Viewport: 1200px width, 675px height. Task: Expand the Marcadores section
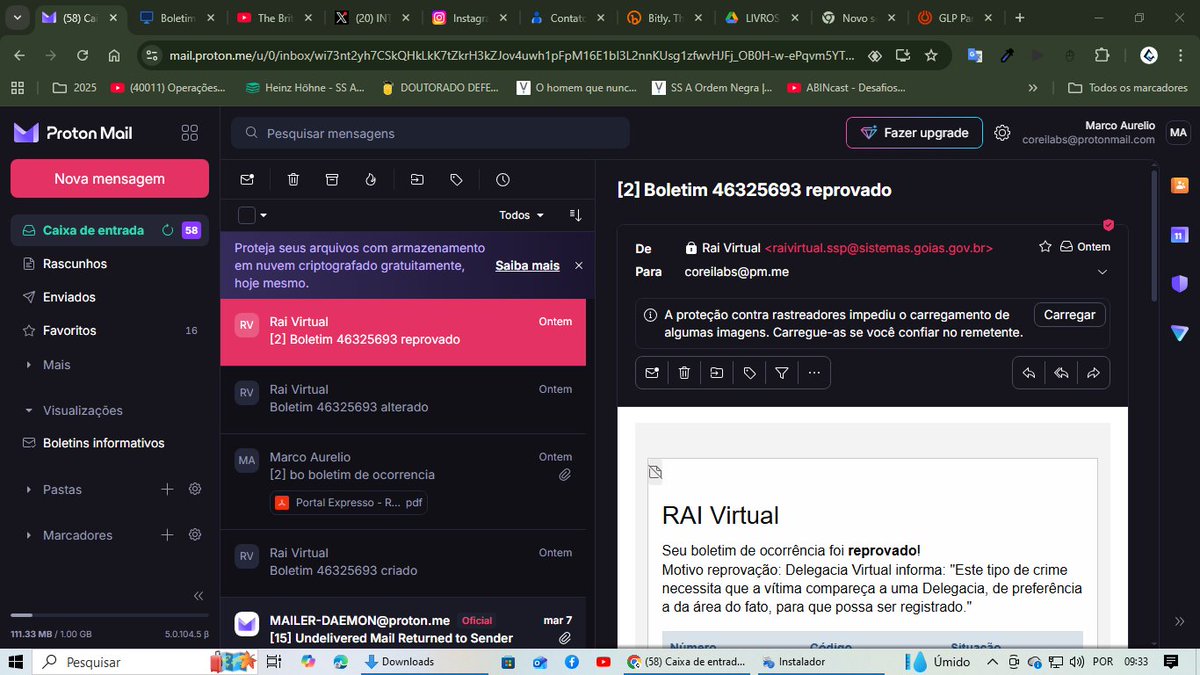coord(28,535)
